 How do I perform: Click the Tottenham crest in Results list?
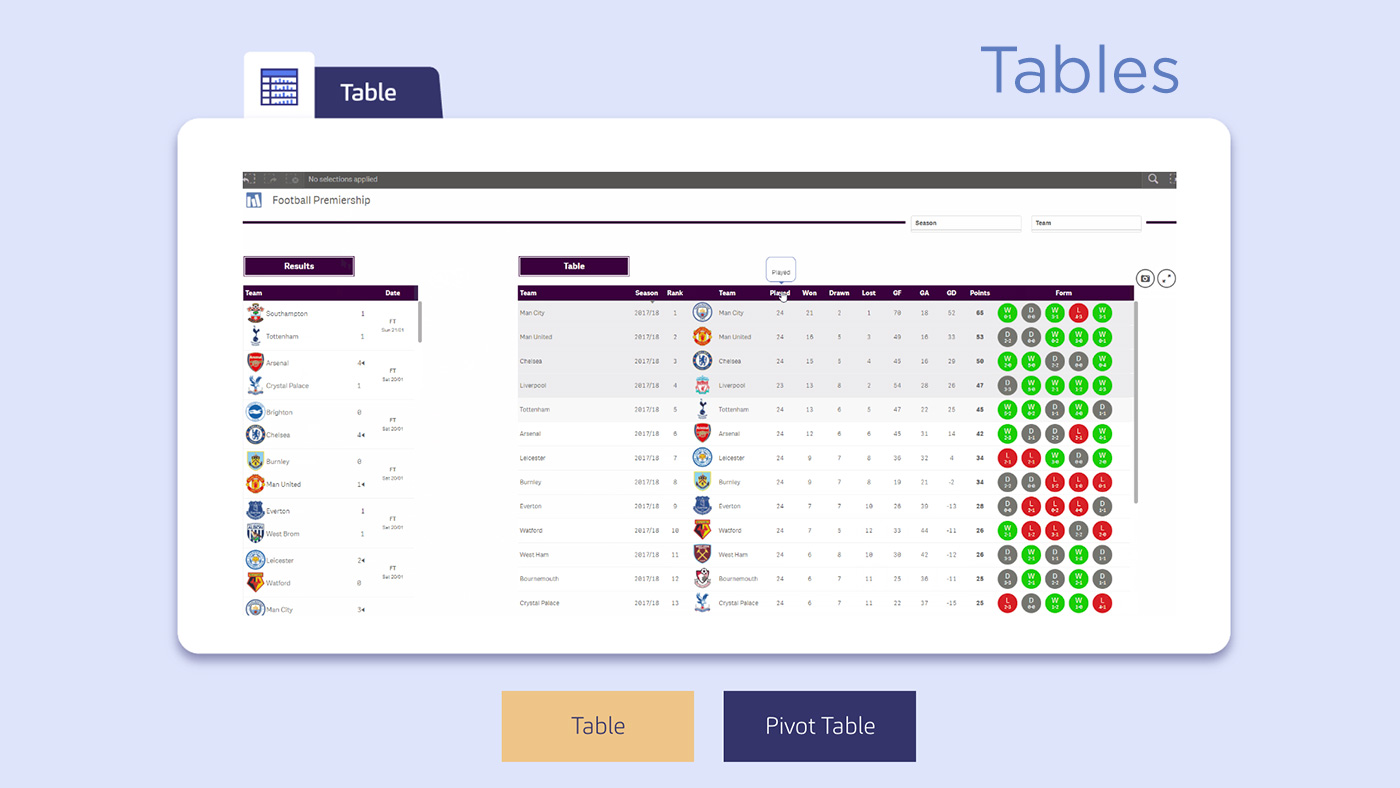(x=255, y=337)
